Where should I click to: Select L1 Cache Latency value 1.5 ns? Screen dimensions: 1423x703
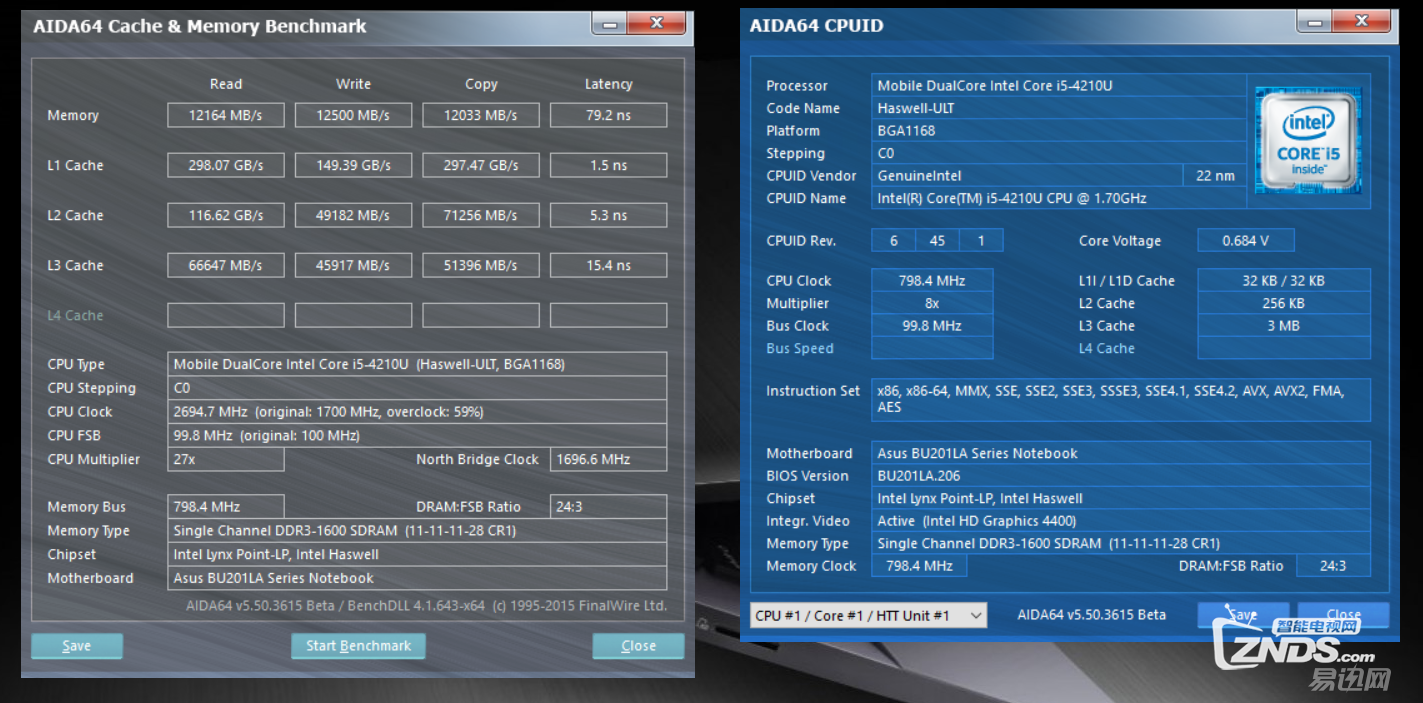point(608,165)
